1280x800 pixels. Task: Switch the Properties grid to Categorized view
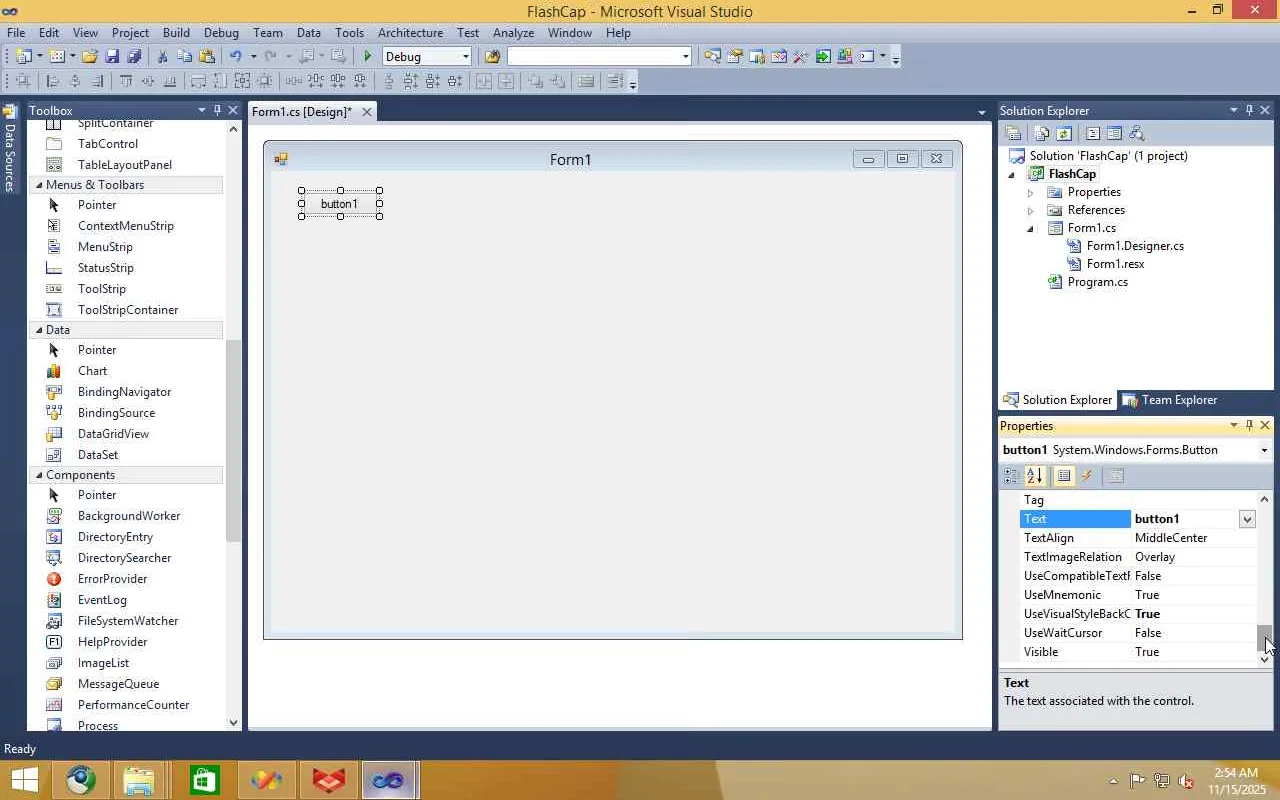1012,476
